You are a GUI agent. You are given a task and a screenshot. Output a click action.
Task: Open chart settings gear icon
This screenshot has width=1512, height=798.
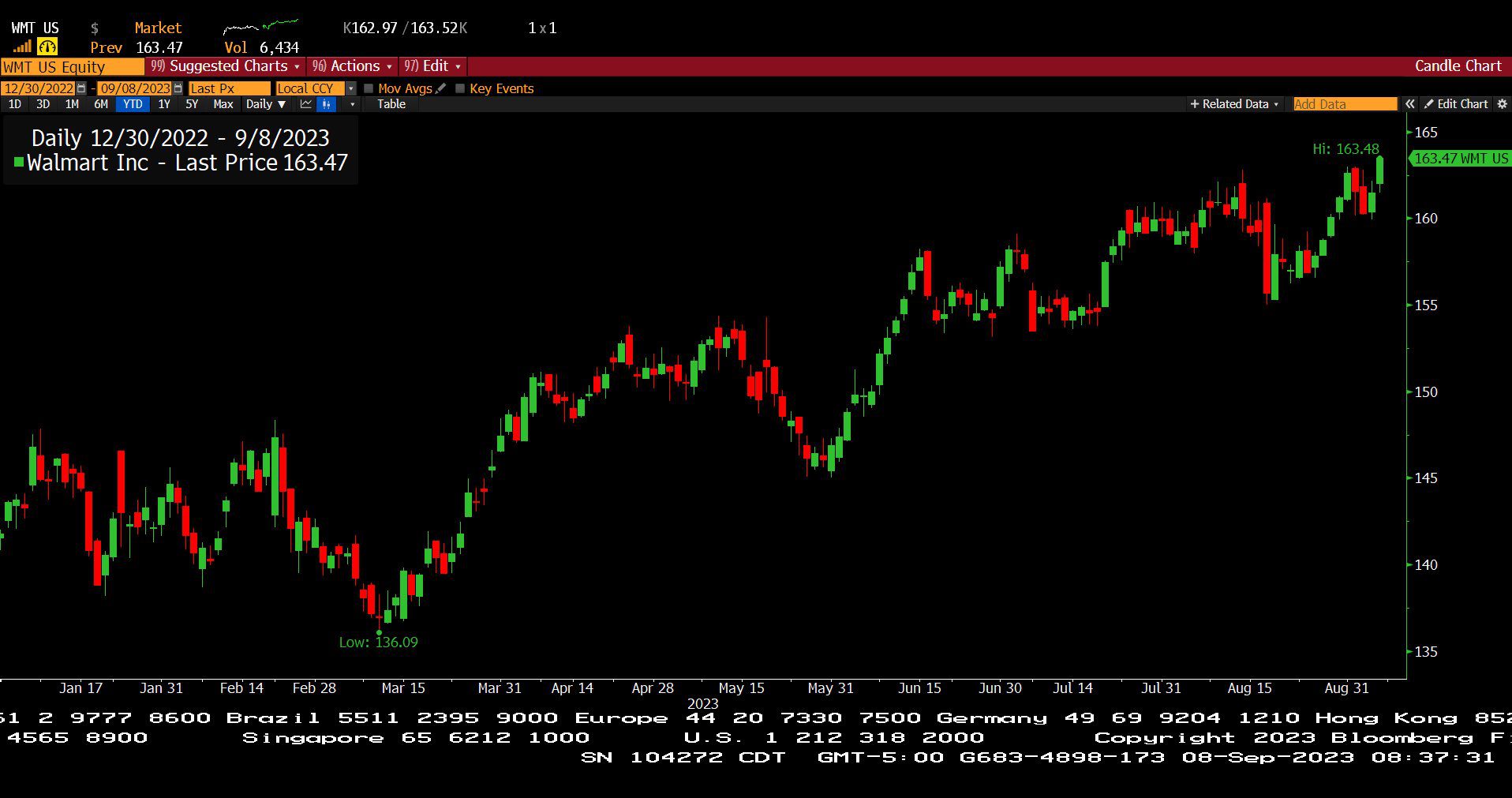coord(1502,104)
